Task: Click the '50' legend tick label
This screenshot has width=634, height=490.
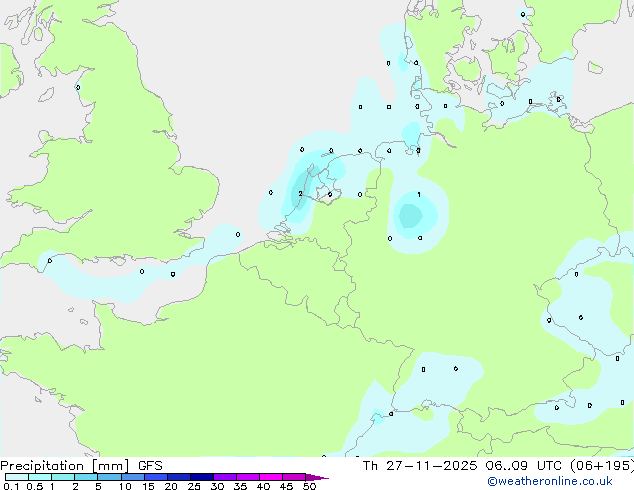Action: [x=309, y=486]
